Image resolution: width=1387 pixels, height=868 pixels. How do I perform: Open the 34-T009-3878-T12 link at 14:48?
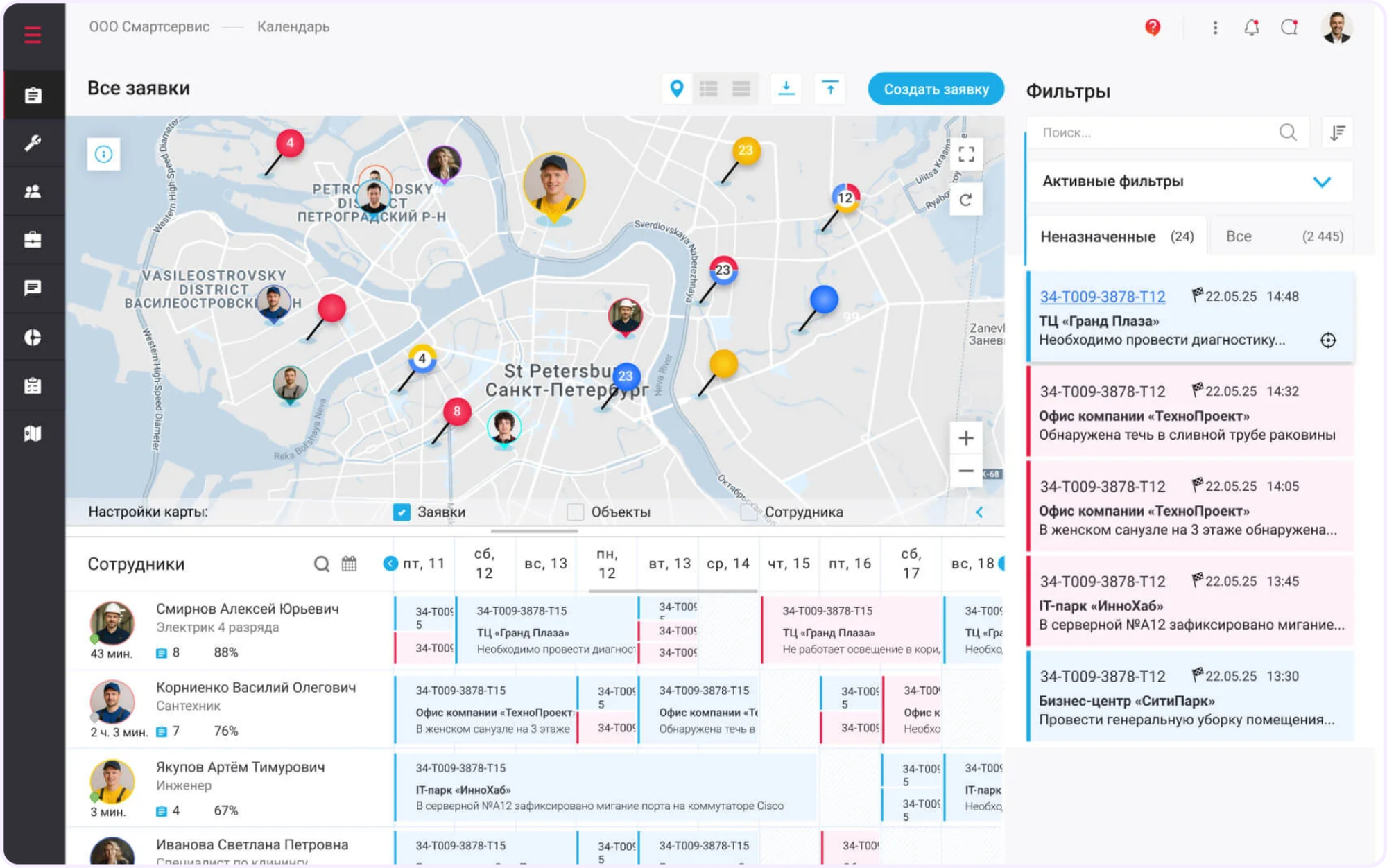(1103, 297)
